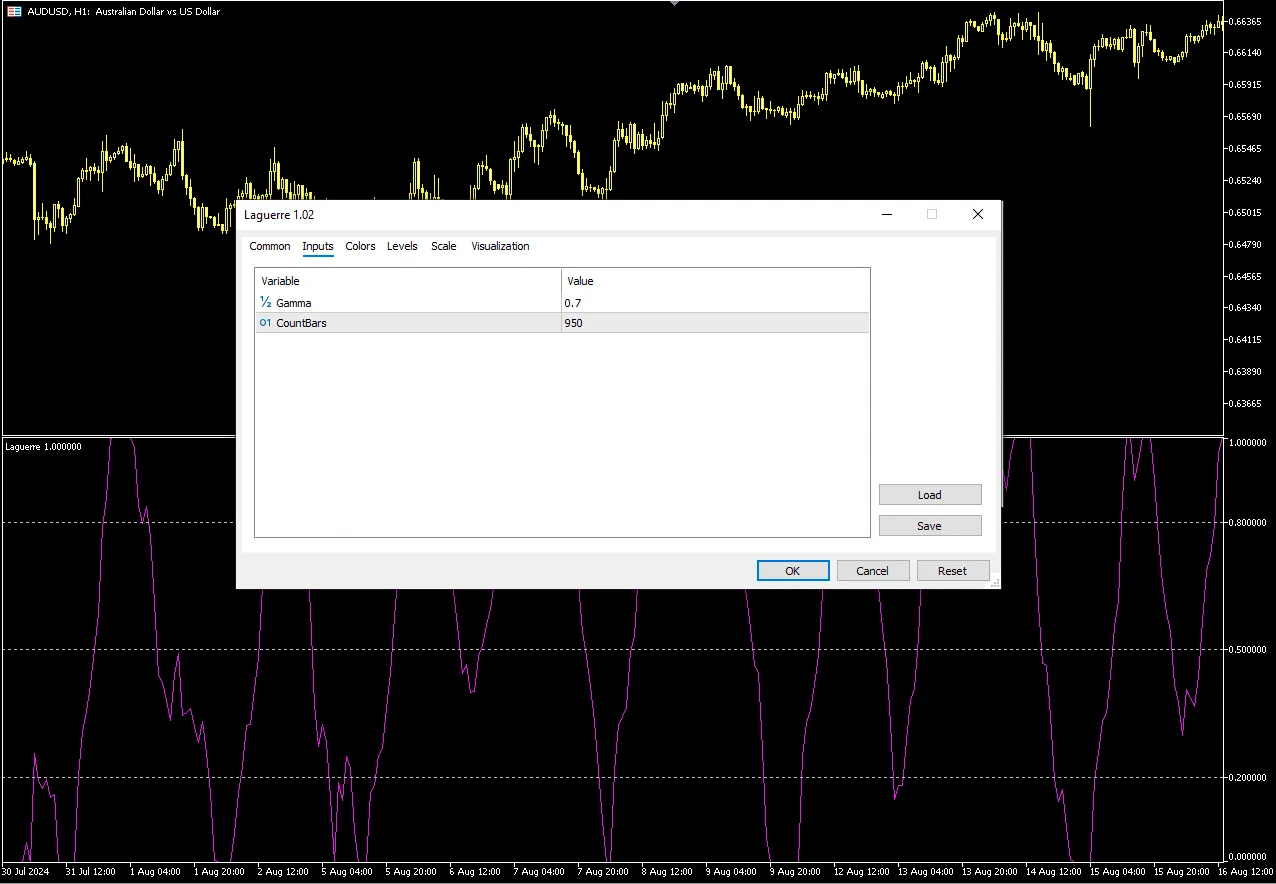Viewport: 1276px width, 884px height.
Task: Close the Laguerre 1.02 dialog
Action: tap(978, 214)
